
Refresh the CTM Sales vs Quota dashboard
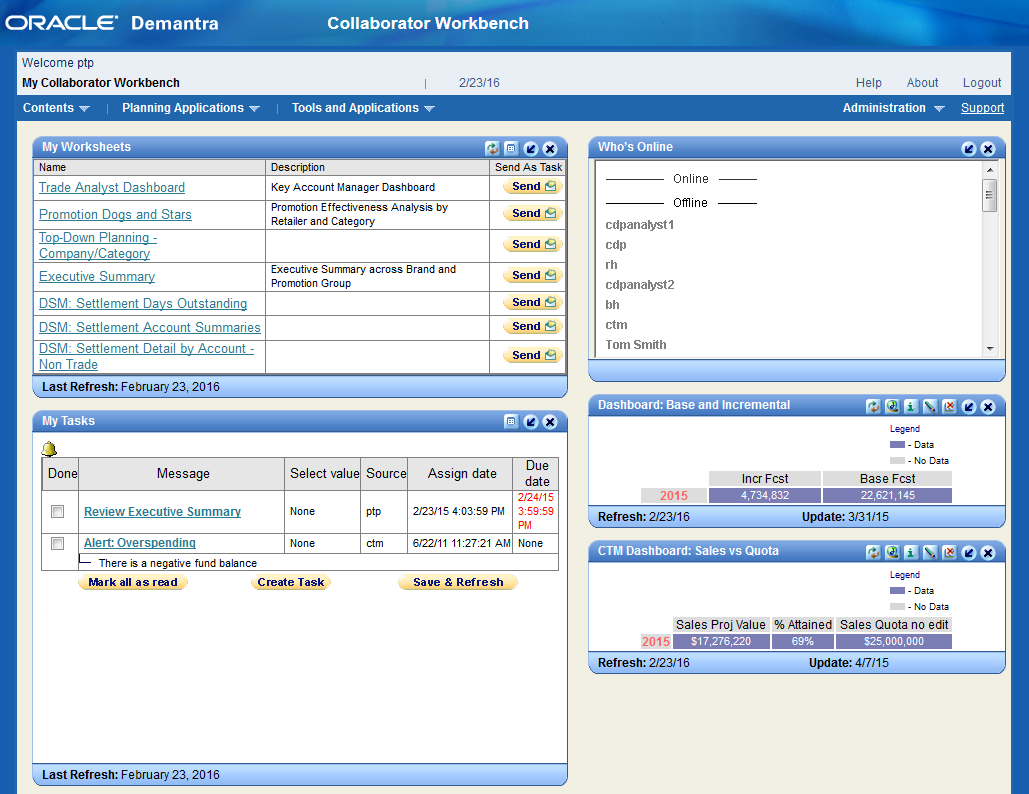[873, 553]
